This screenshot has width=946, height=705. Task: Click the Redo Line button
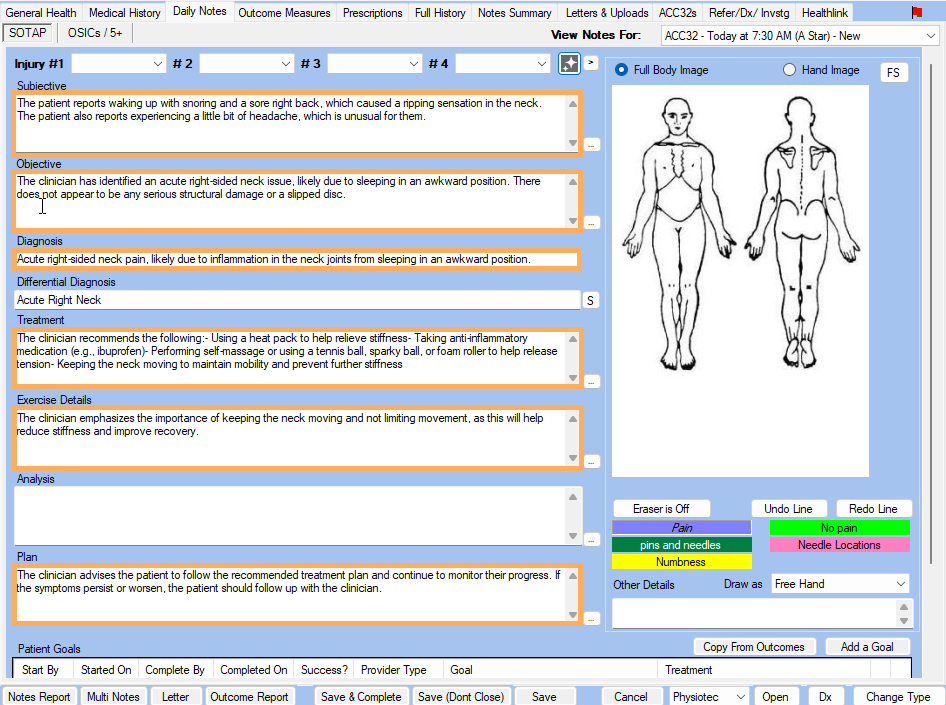873,508
